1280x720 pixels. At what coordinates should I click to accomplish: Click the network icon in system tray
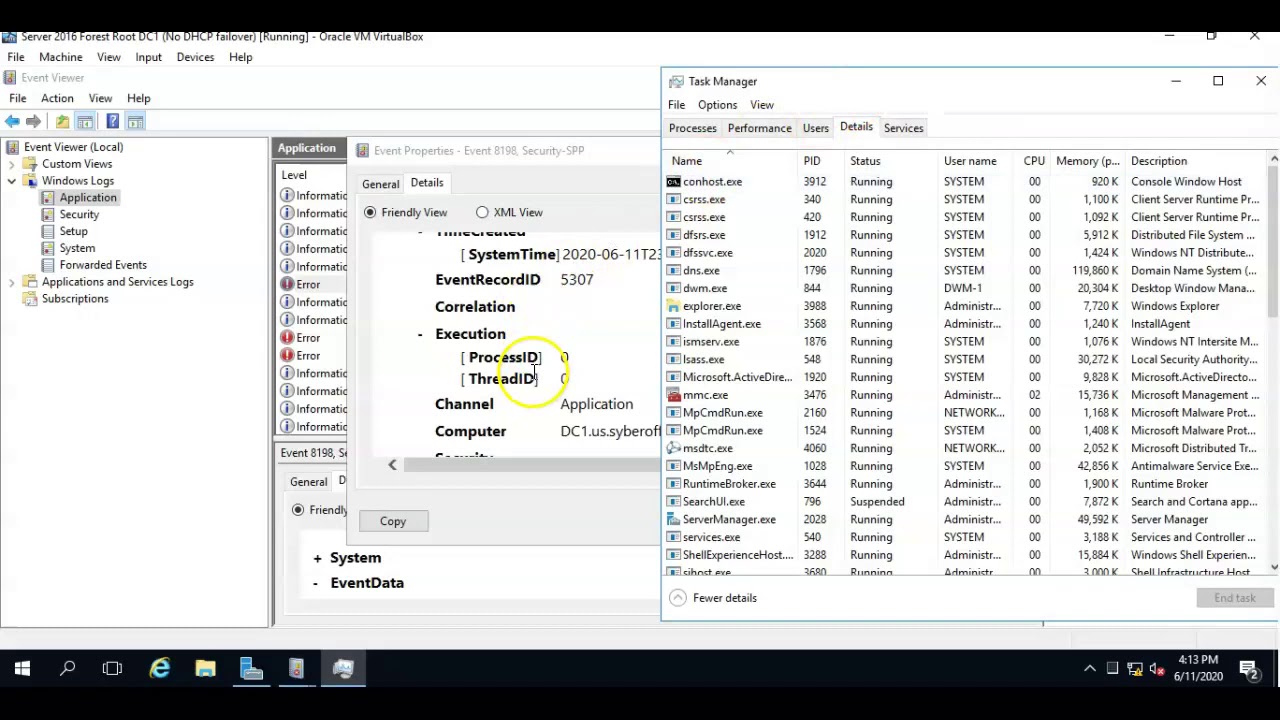click(1135, 668)
